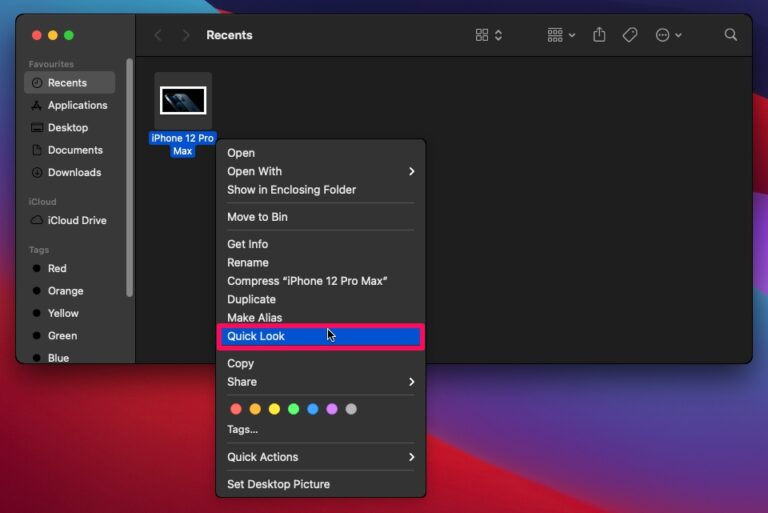Choose Quick Look from context menu
This screenshot has width=768, height=513.
(x=256, y=336)
